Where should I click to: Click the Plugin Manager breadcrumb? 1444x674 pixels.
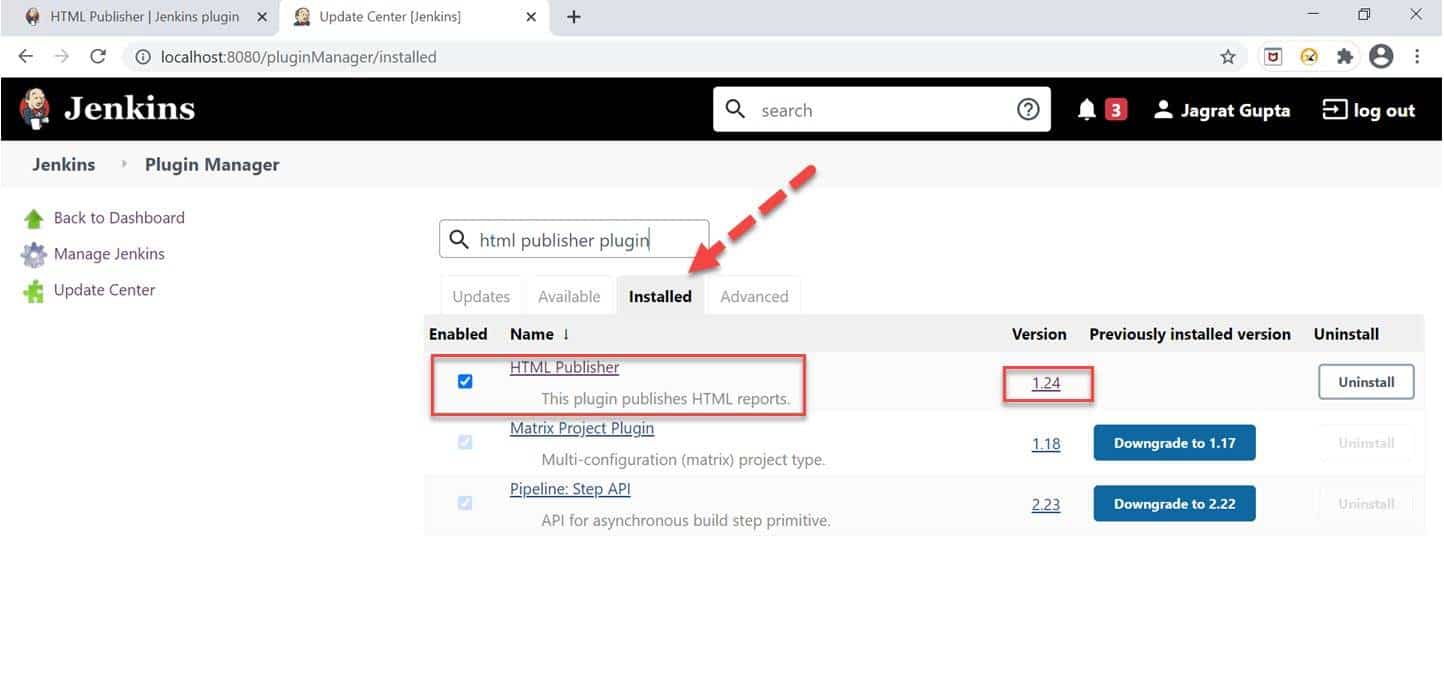tap(212, 165)
